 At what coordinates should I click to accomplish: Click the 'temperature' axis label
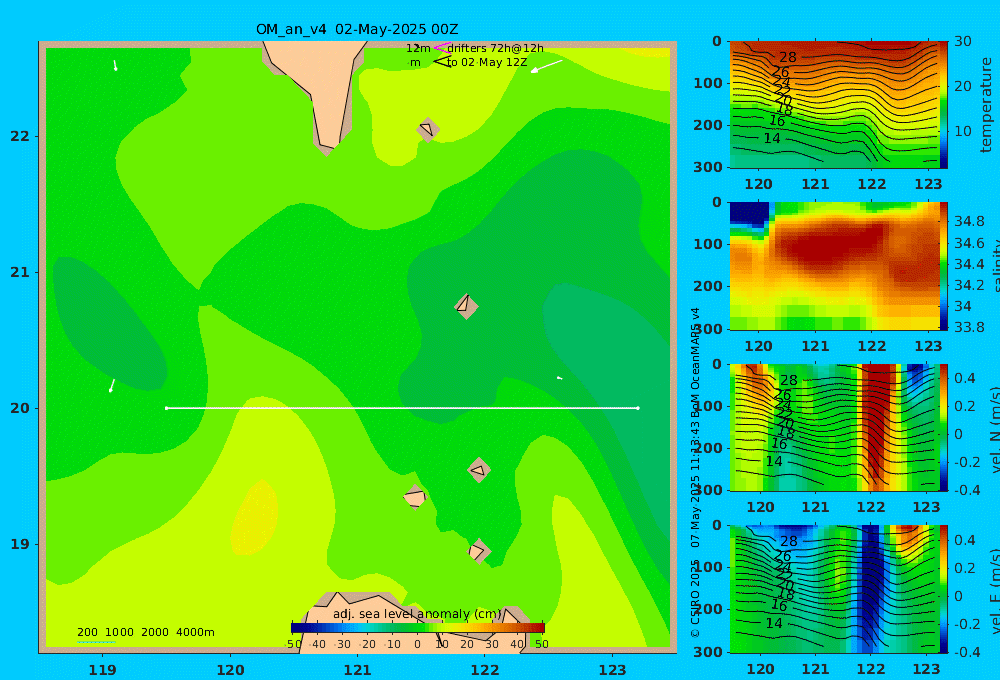(x=987, y=105)
